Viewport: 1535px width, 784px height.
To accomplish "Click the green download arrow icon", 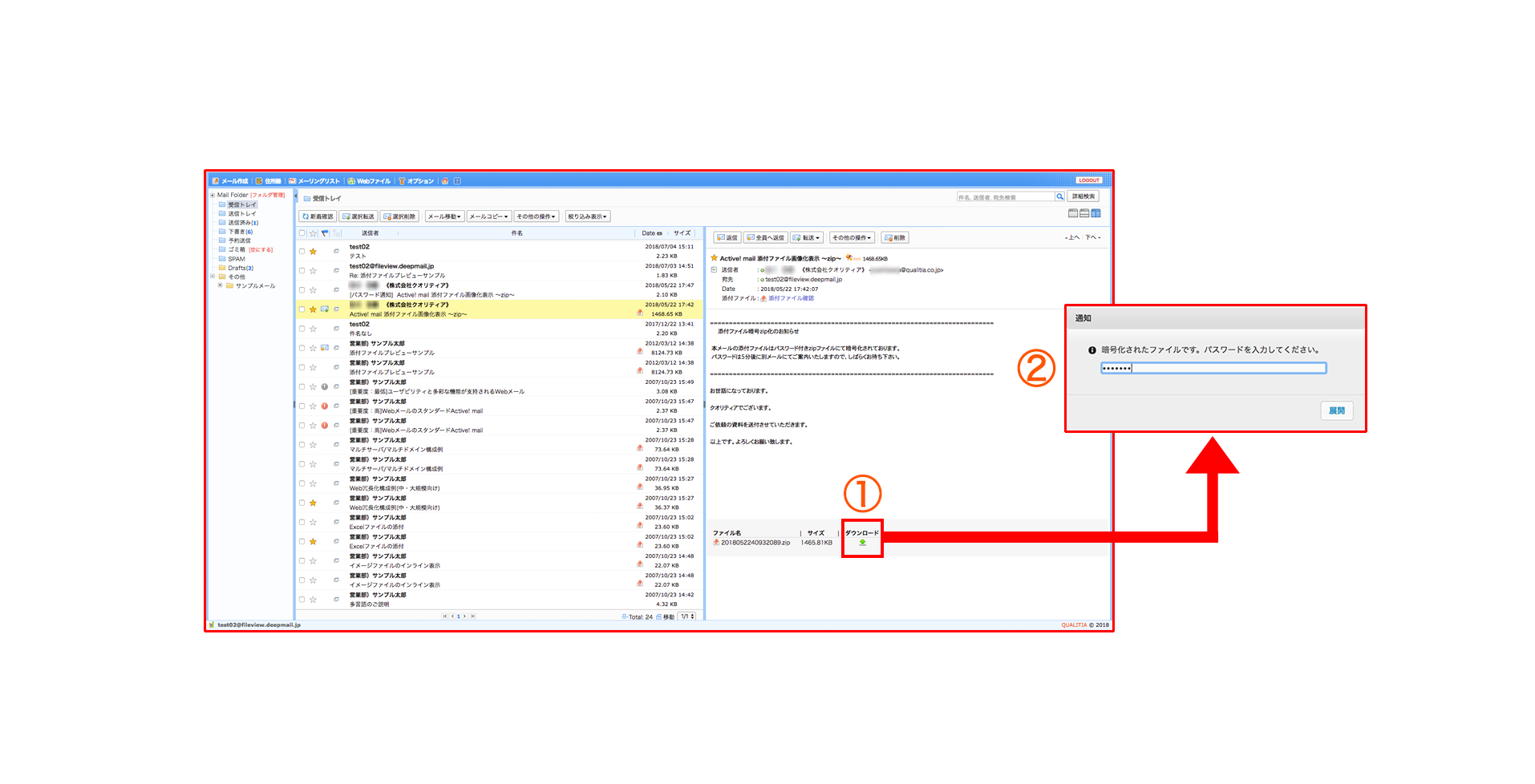I will [x=862, y=543].
